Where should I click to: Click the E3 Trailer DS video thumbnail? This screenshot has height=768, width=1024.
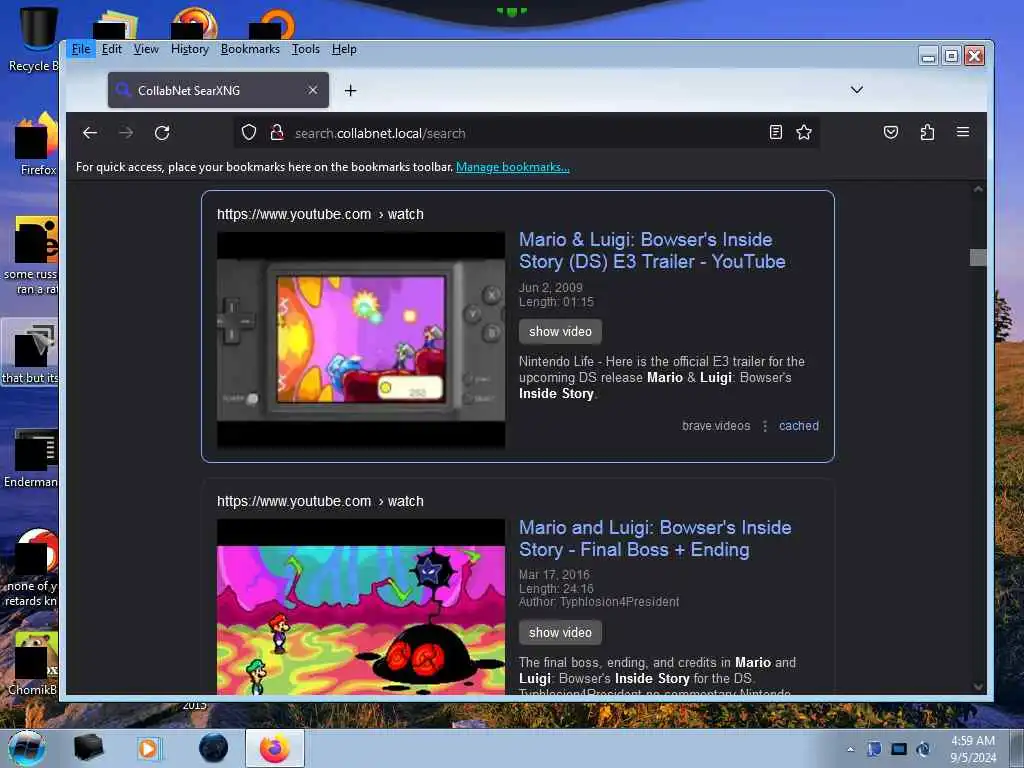(361, 340)
